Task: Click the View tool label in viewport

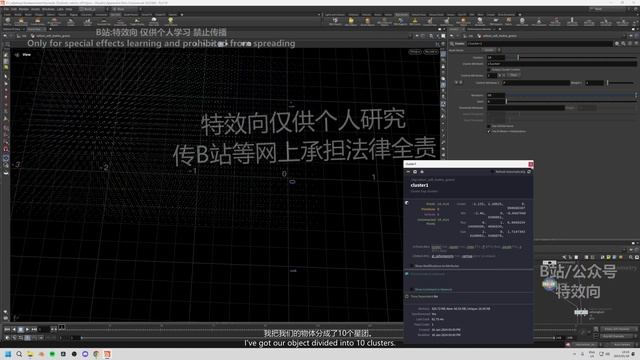Action: [27, 55]
